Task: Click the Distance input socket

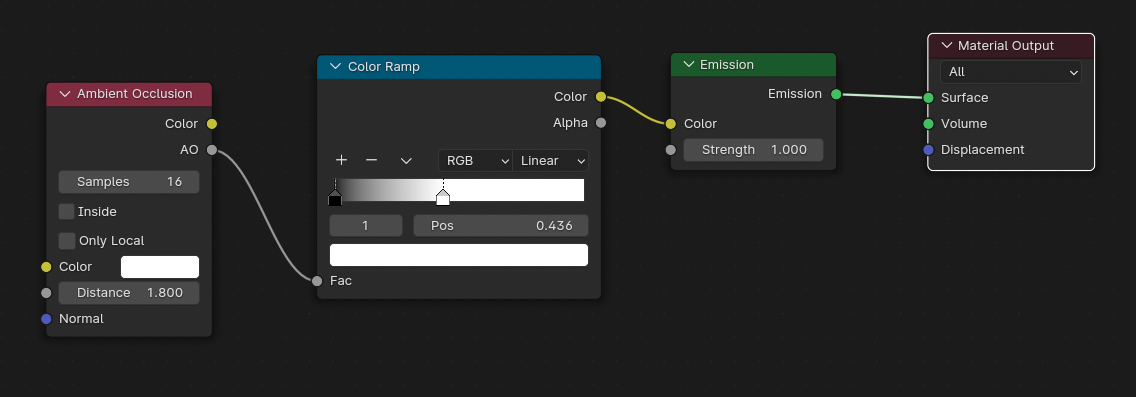Action: click(x=46, y=293)
